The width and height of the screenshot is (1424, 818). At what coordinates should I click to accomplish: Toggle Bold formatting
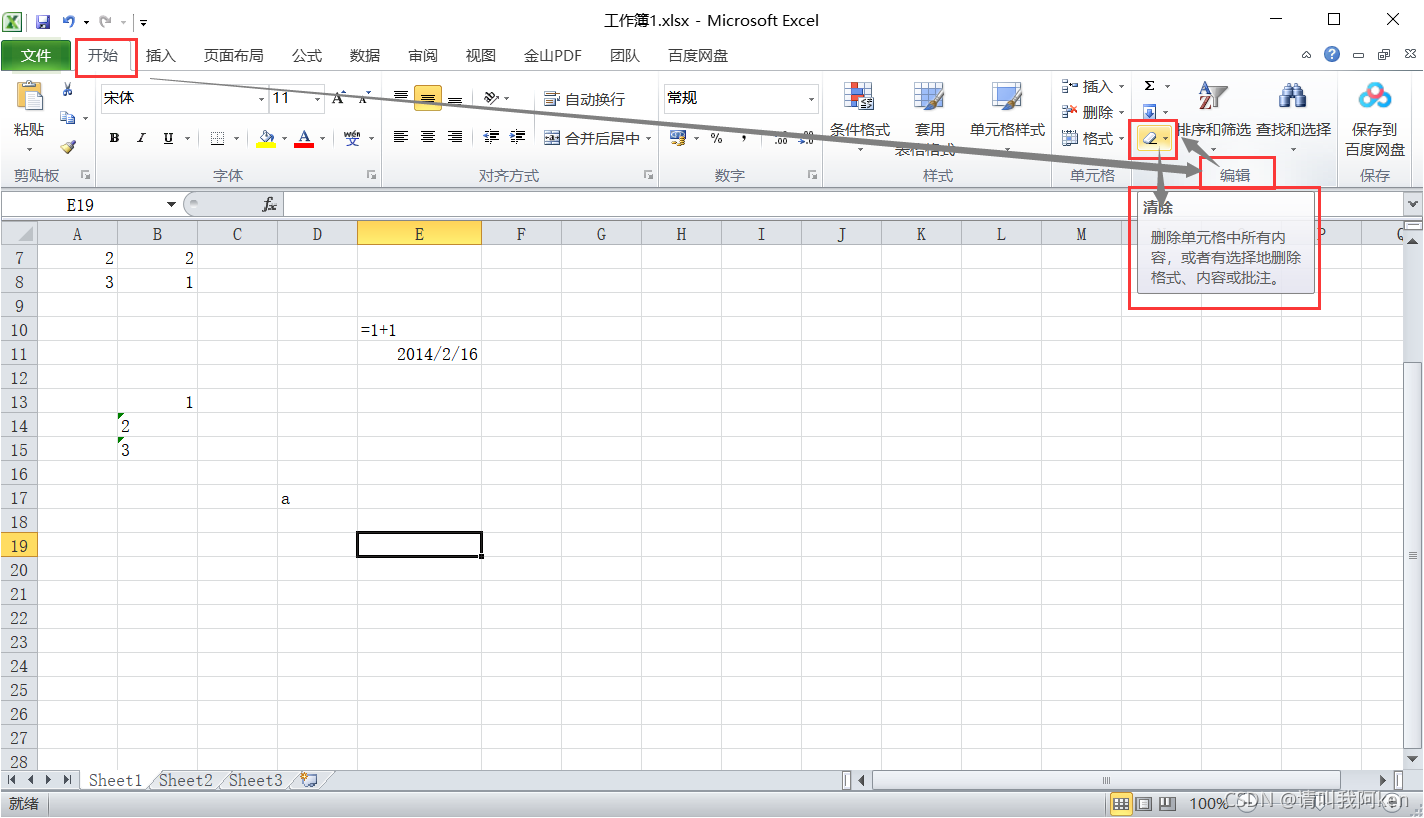[114, 139]
